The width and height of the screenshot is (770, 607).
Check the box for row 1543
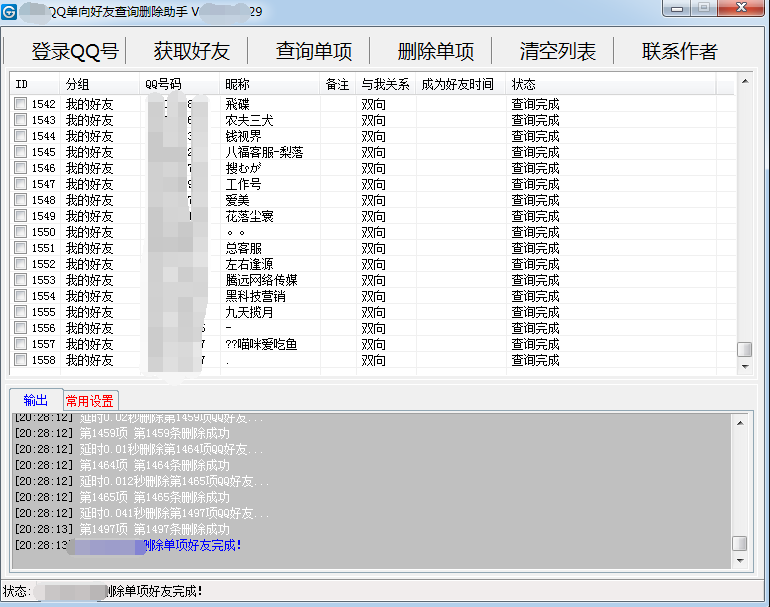click(21, 120)
